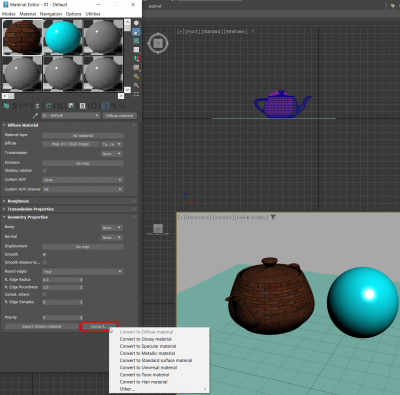Open the Round edges Fast dropdown
Viewport: 400px width, 395px height.
(x=83, y=272)
